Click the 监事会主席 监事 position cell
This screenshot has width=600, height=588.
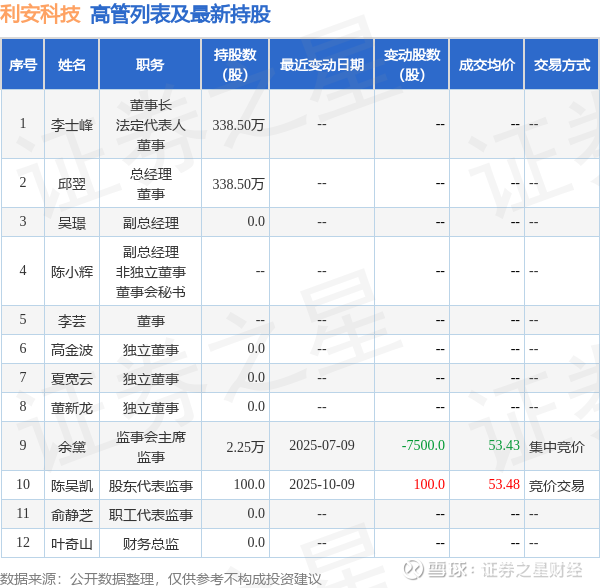coord(150,447)
